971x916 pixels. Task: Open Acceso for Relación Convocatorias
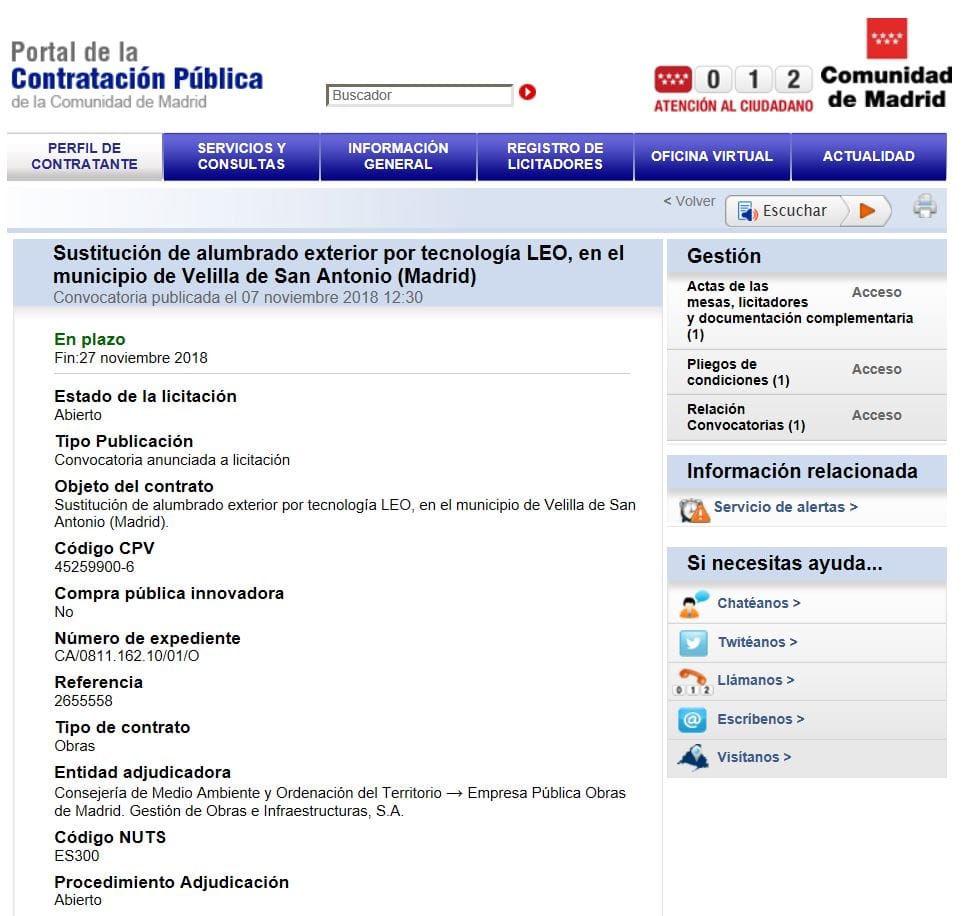(x=876, y=415)
